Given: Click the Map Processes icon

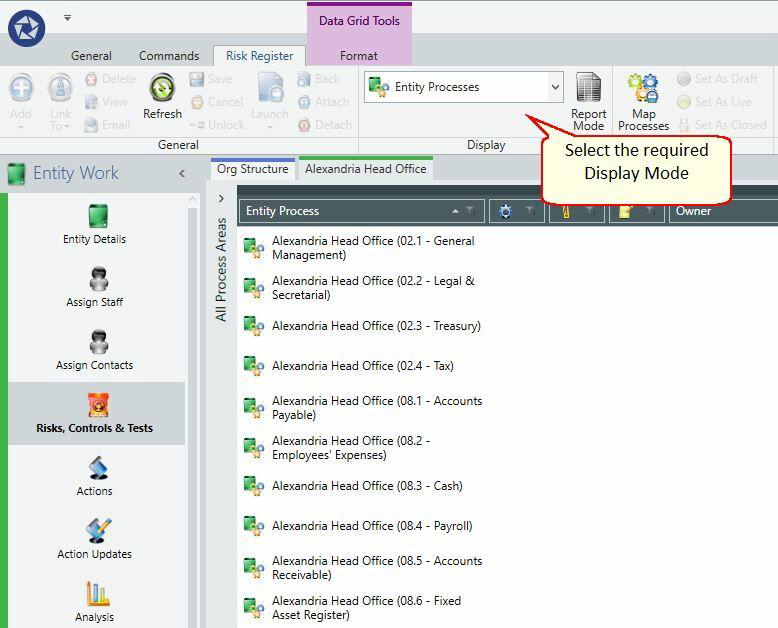Looking at the screenshot, I should (x=643, y=102).
